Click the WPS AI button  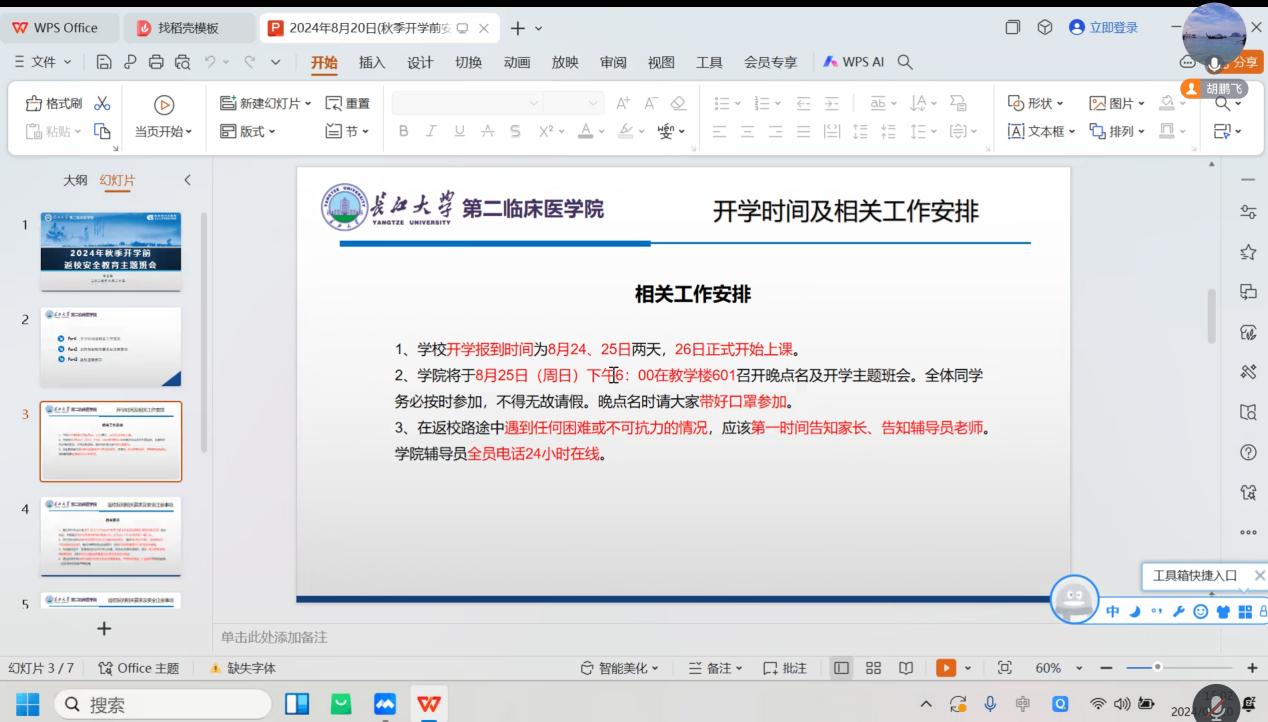(853, 62)
